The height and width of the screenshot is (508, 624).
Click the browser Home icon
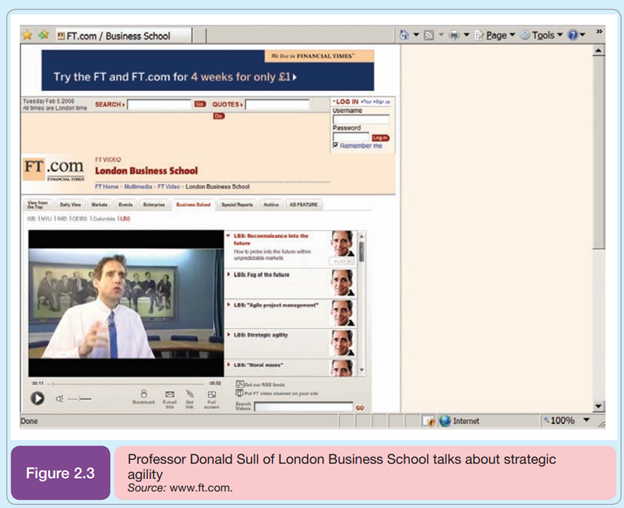pyautogui.click(x=404, y=35)
